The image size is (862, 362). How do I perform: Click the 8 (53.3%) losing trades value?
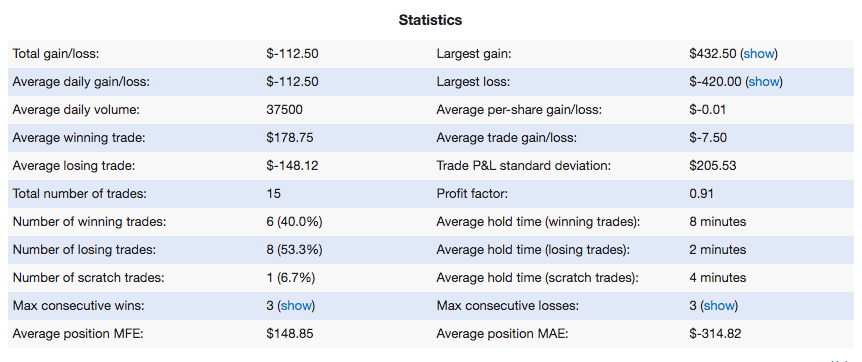(x=294, y=250)
